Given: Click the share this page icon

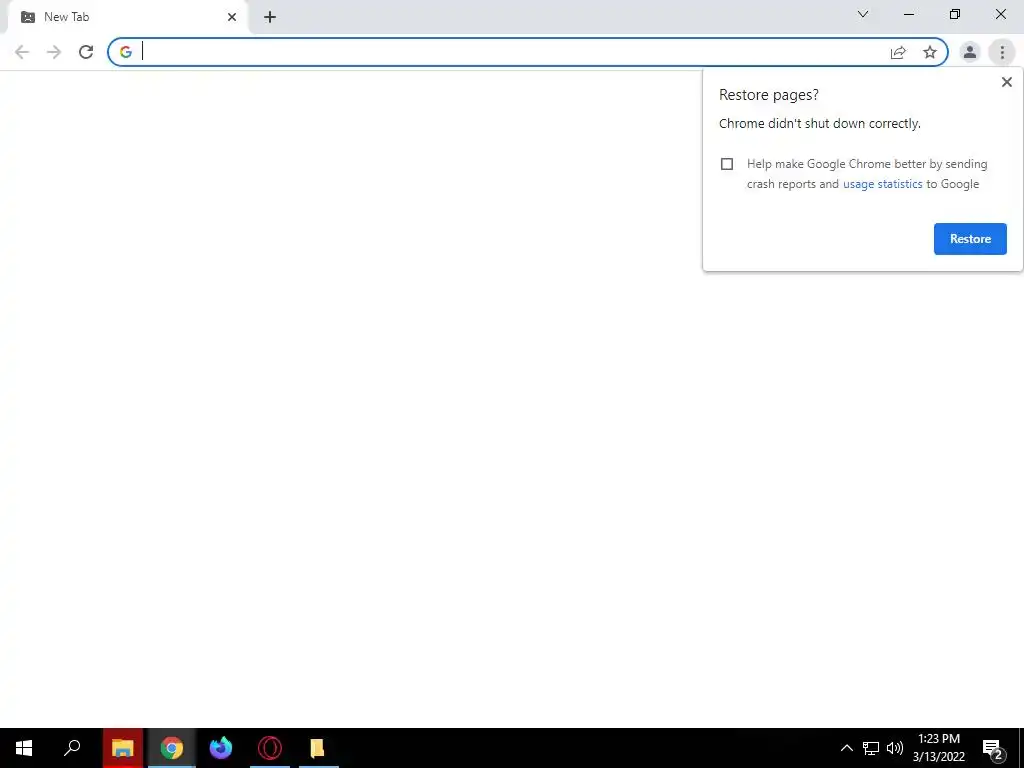Looking at the screenshot, I should [x=898, y=52].
